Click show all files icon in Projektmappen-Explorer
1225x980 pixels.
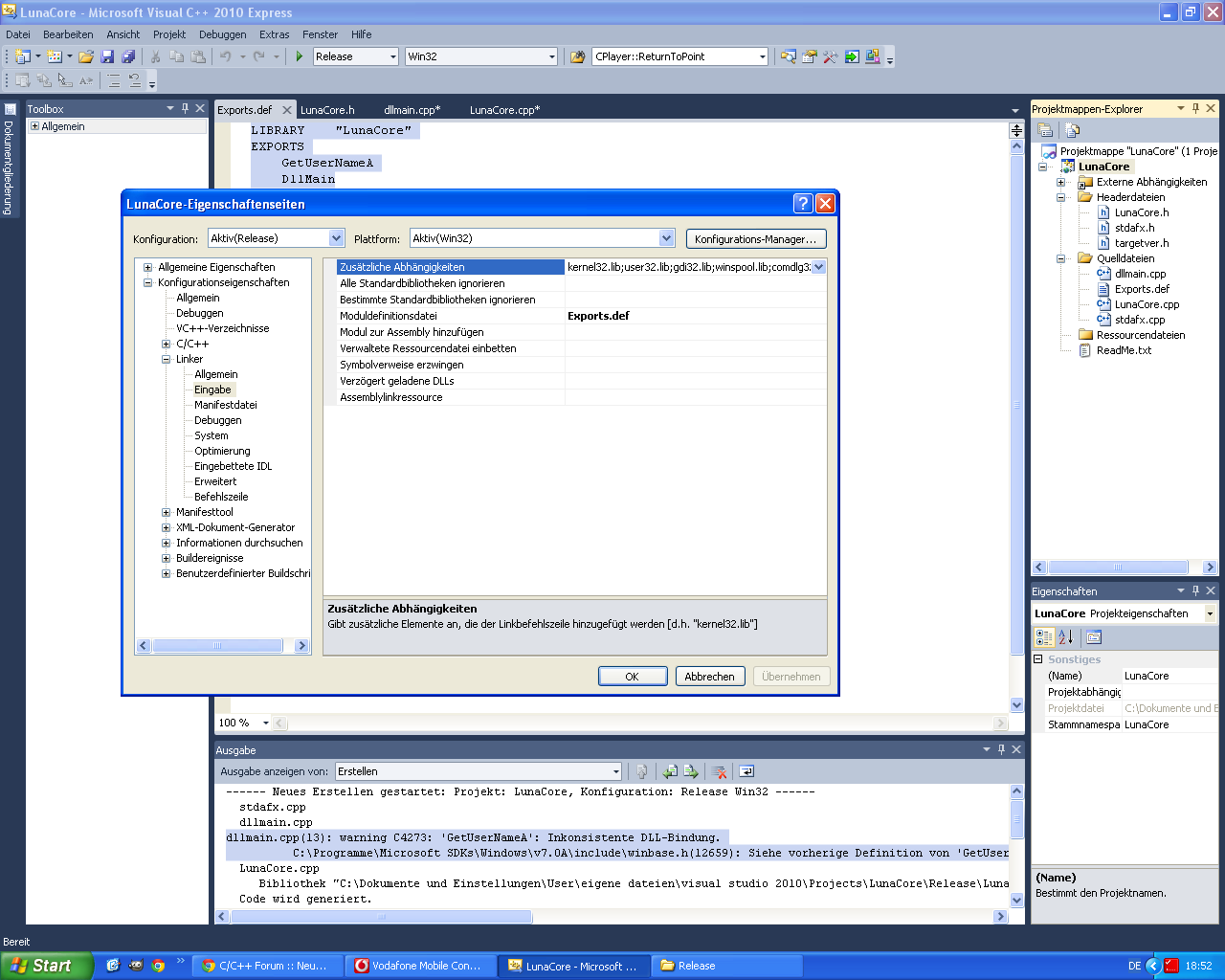1072,130
